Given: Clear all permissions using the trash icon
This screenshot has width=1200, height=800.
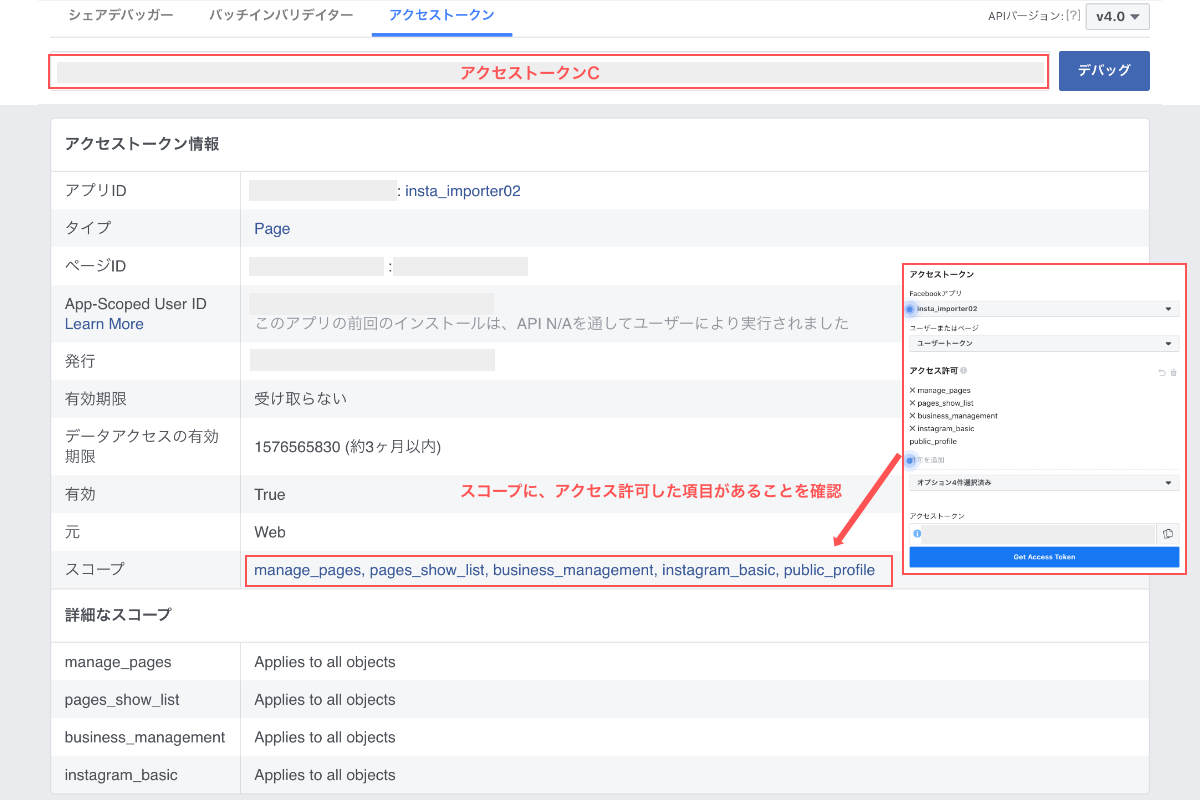Looking at the screenshot, I should tap(1174, 372).
